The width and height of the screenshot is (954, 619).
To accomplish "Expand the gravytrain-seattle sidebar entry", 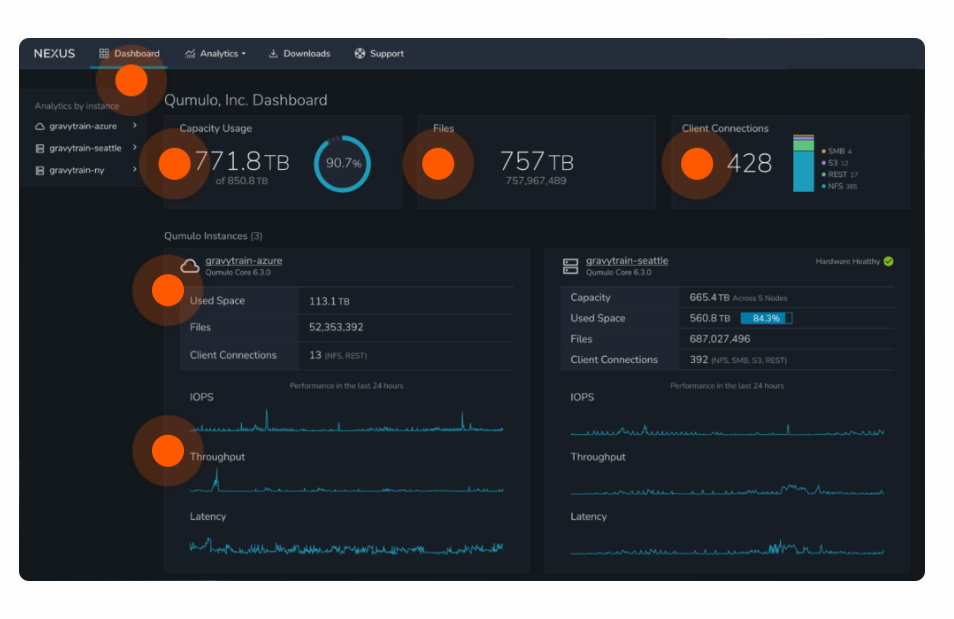I will [133, 148].
